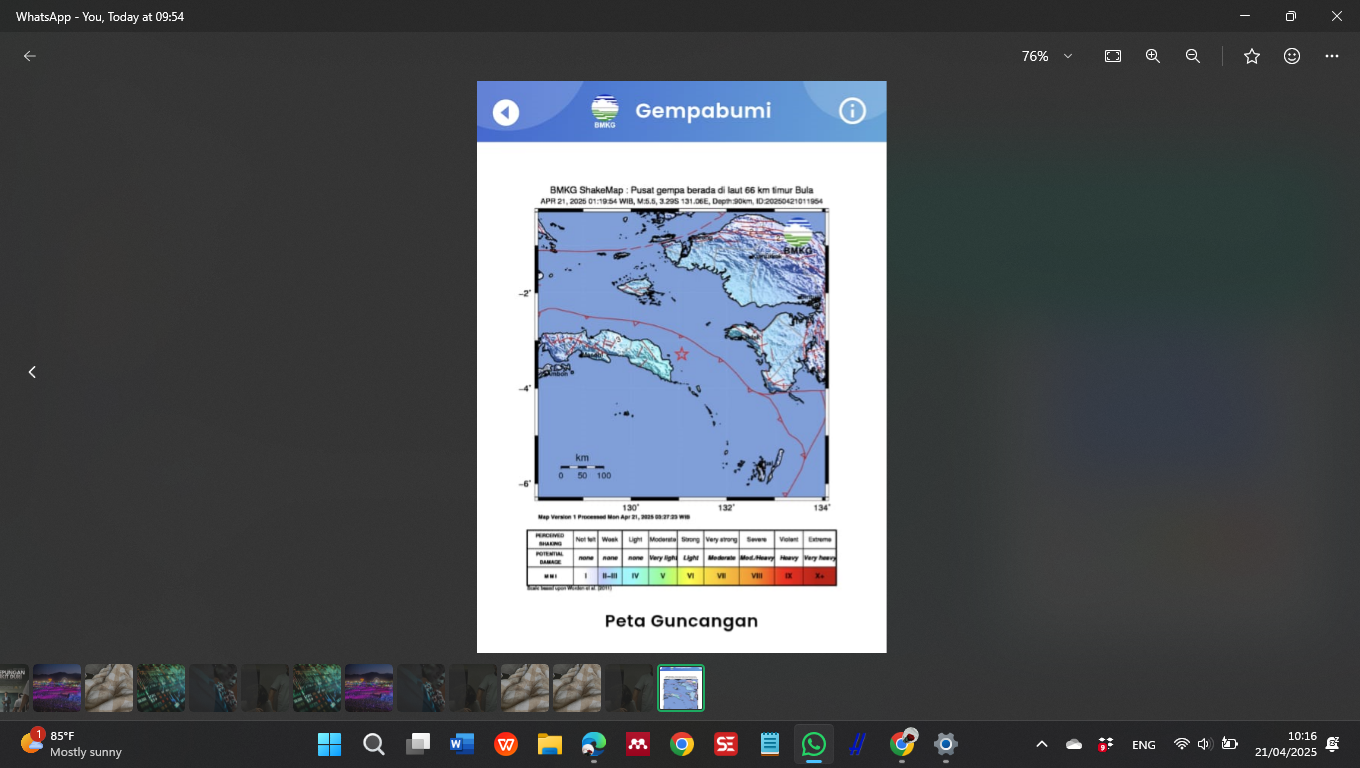Open the red SE app on the taskbar
This screenshot has height=768, width=1360.
726,744
